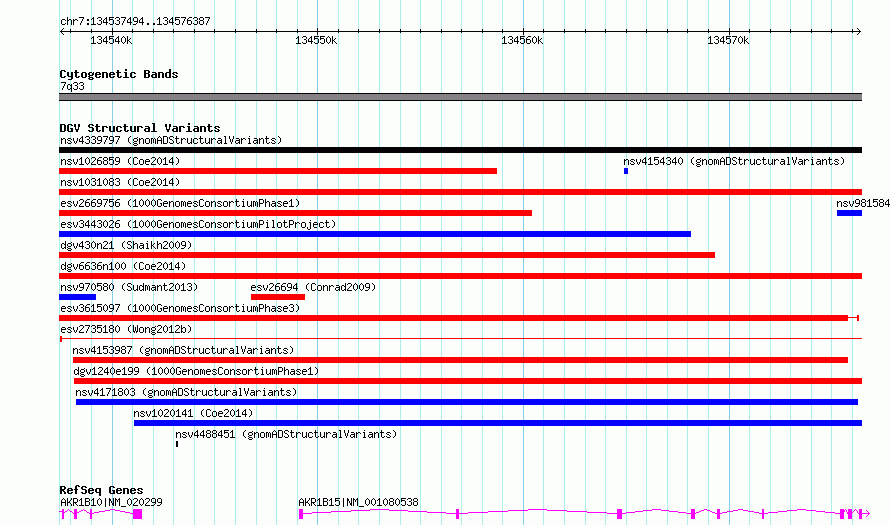This screenshot has height=525, width=890.
Task: Open esv2669756 1000GenomesConsortiumPhase1 label
Action: 180,203
